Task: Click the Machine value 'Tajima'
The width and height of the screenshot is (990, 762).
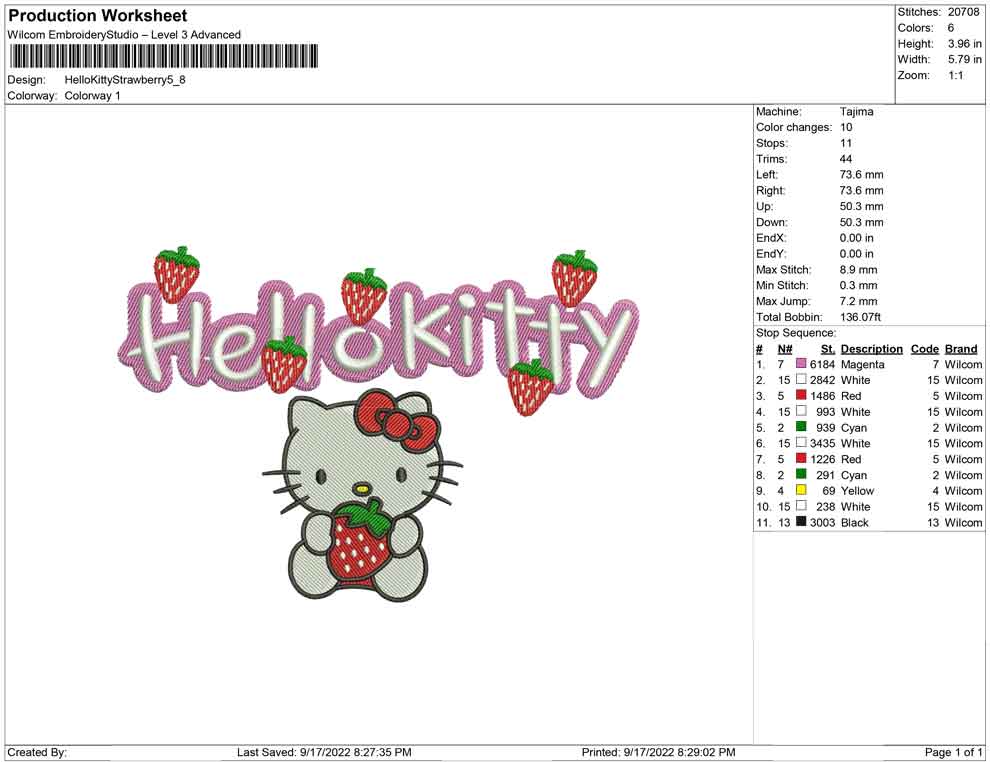Action: [x=857, y=112]
